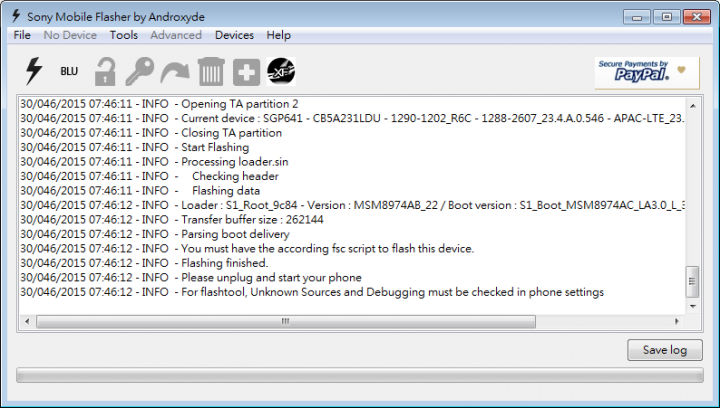Click the key icon in toolbar
720x408 pixels.
[140, 71]
